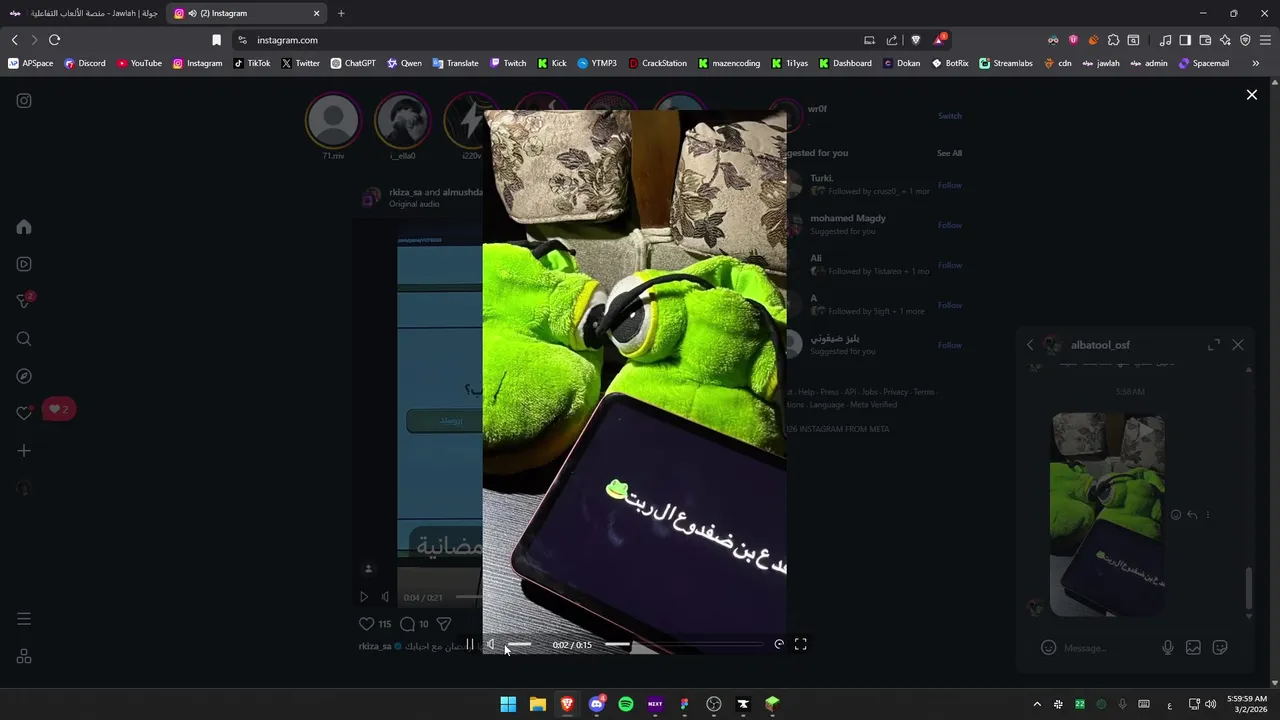Open Brave Rewards triangle icon
This screenshot has width=1280, height=720.
(939, 40)
